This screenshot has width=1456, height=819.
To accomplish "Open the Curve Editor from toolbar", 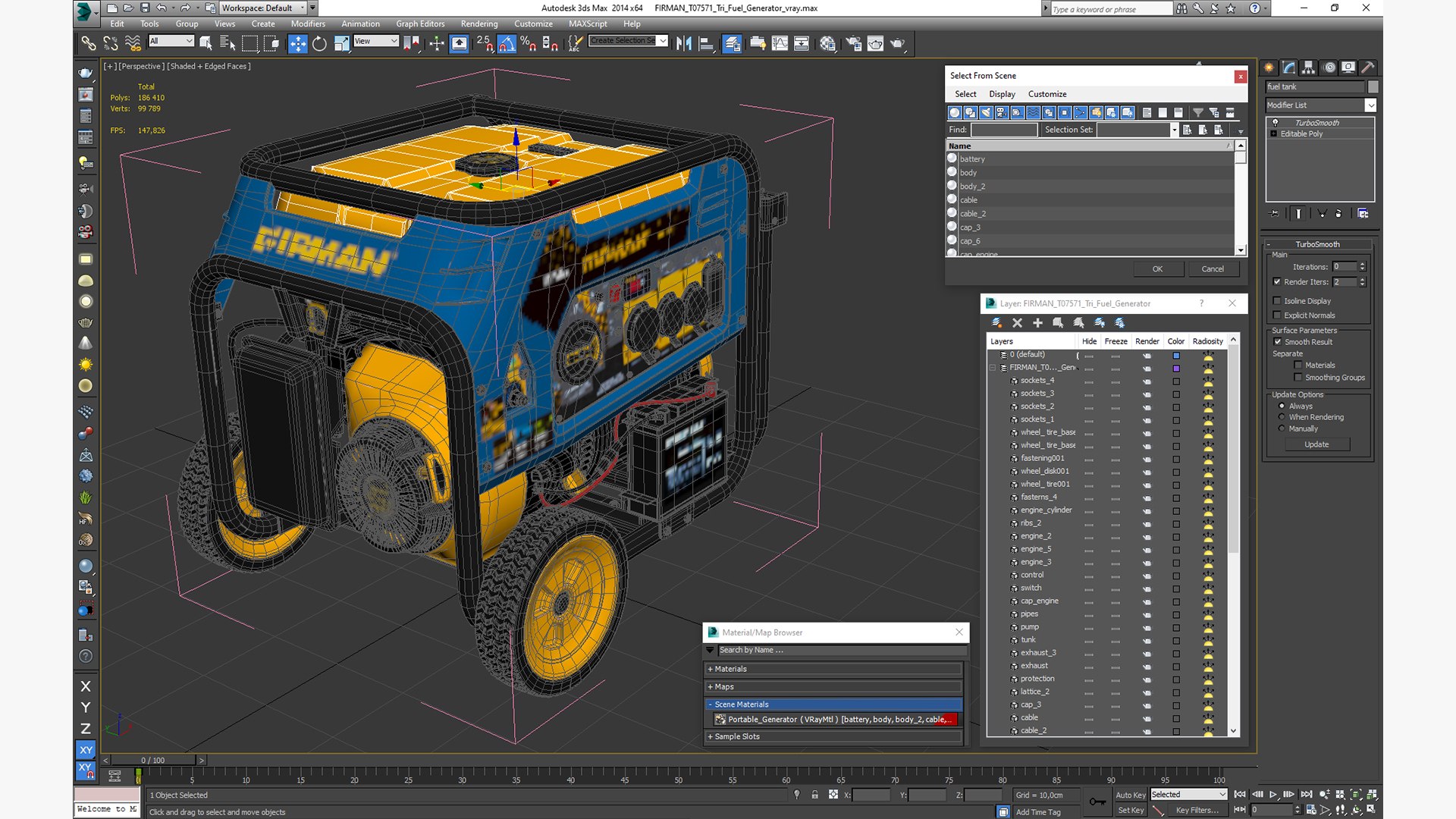I will tap(780, 43).
